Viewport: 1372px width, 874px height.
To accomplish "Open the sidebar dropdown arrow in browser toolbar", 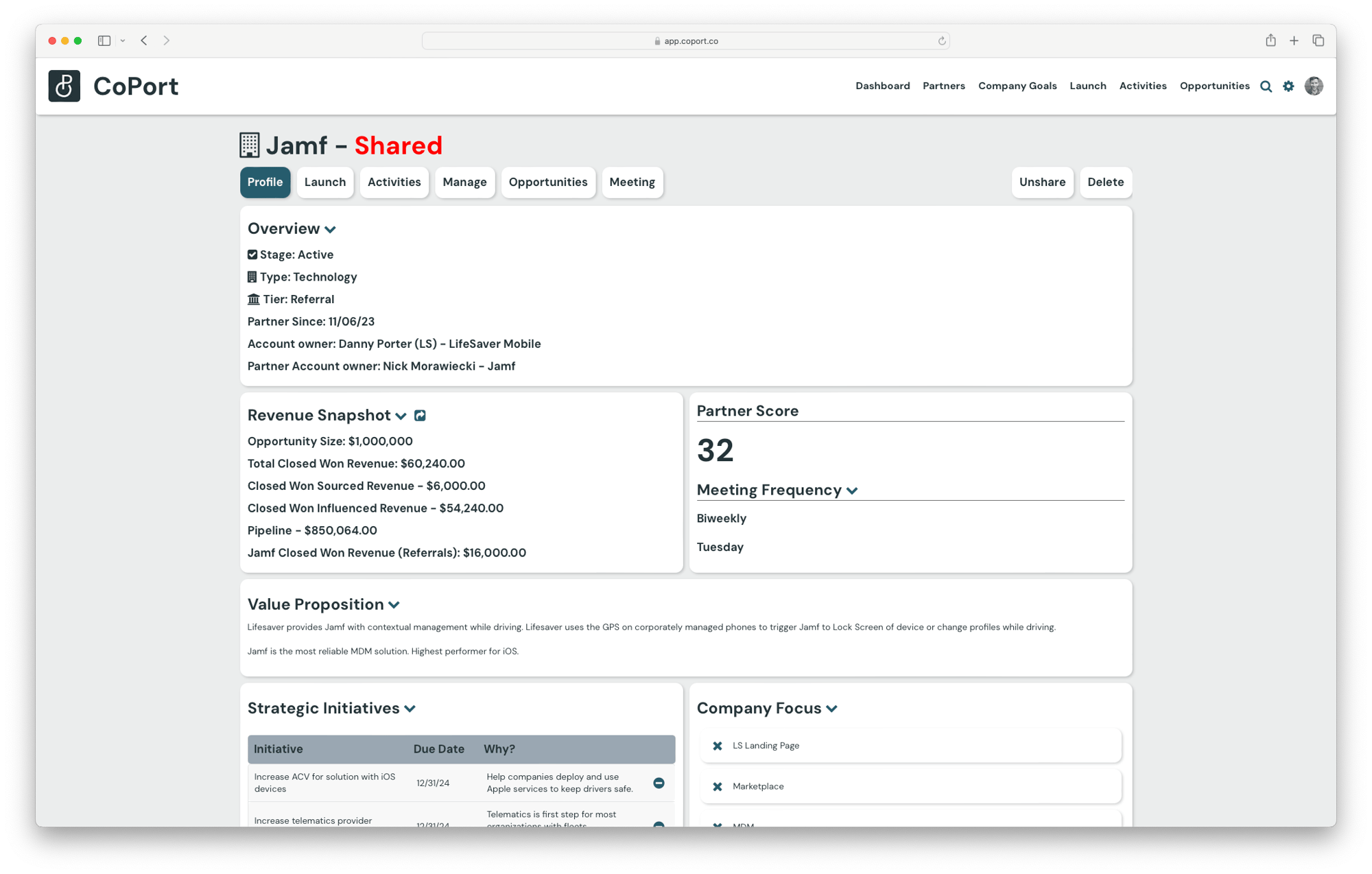I will [123, 41].
